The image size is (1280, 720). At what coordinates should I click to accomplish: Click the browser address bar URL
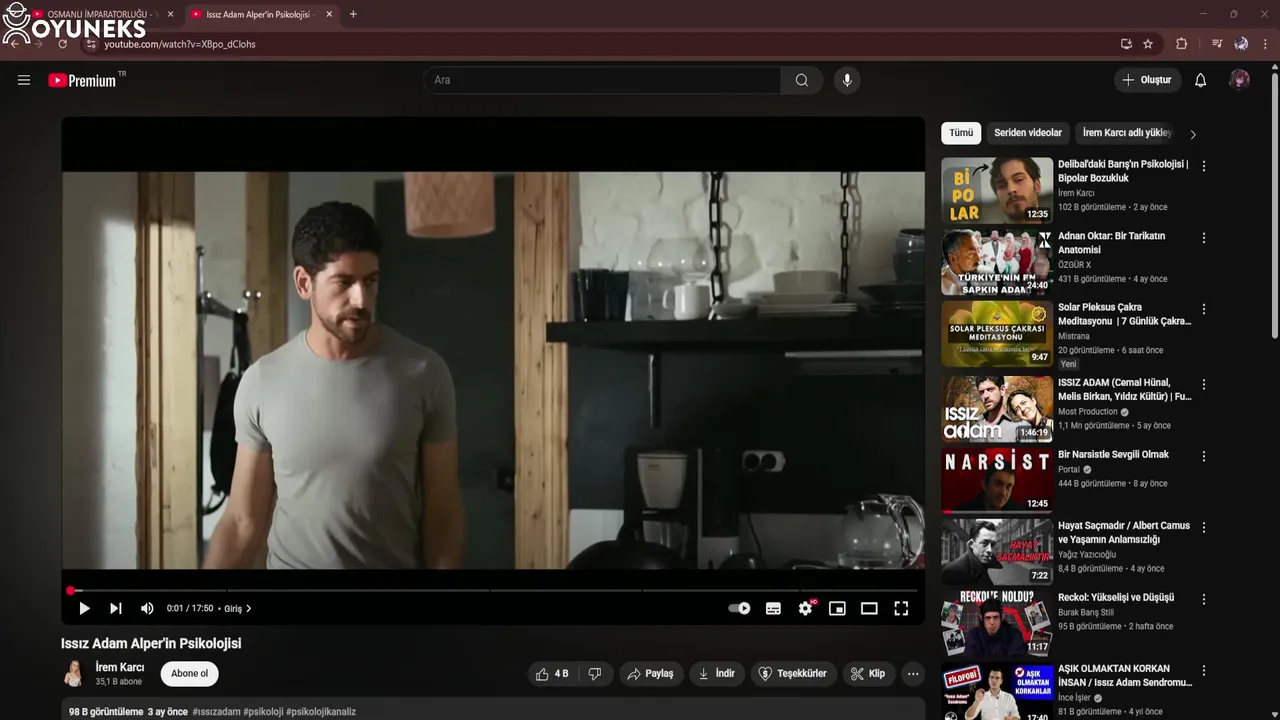click(180, 44)
